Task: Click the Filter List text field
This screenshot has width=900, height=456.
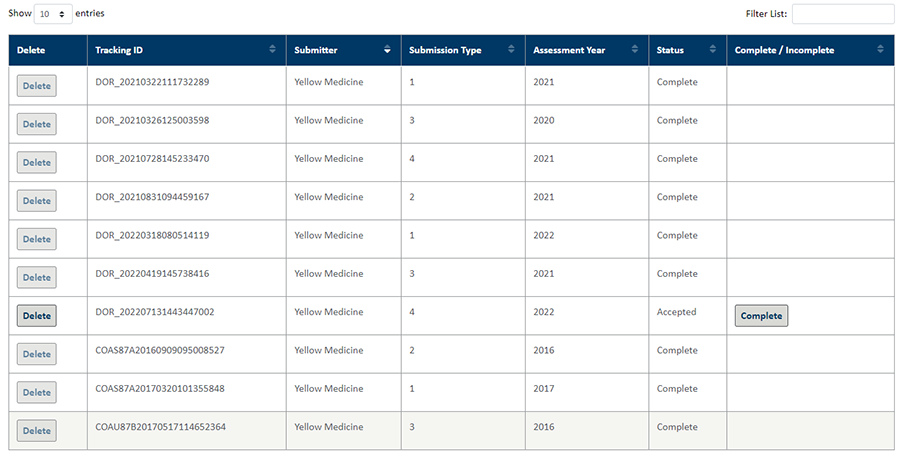Action: 843,14
